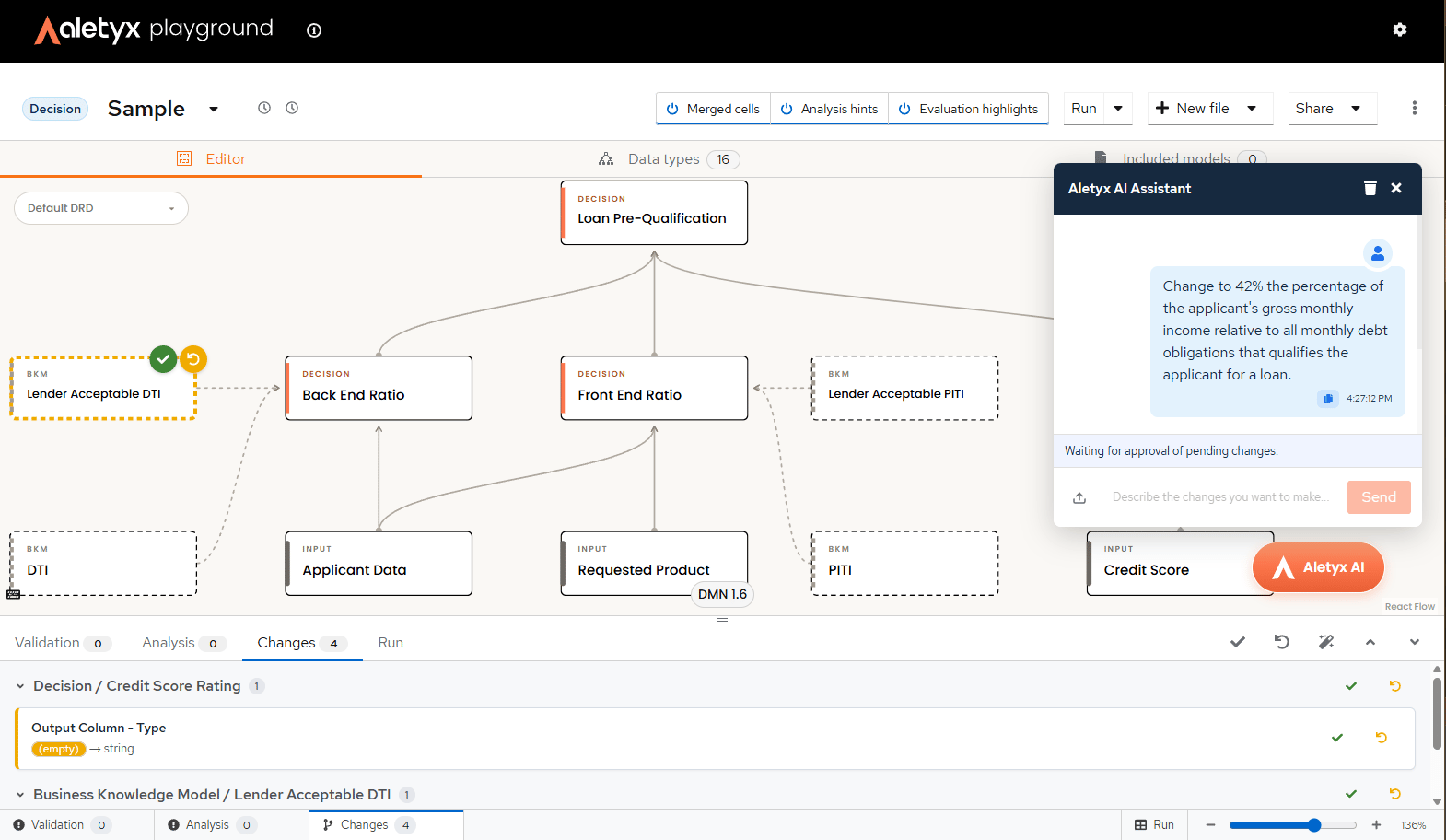Go to next change with down chevron
This screenshot has width=1446, height=840.
1415,642
